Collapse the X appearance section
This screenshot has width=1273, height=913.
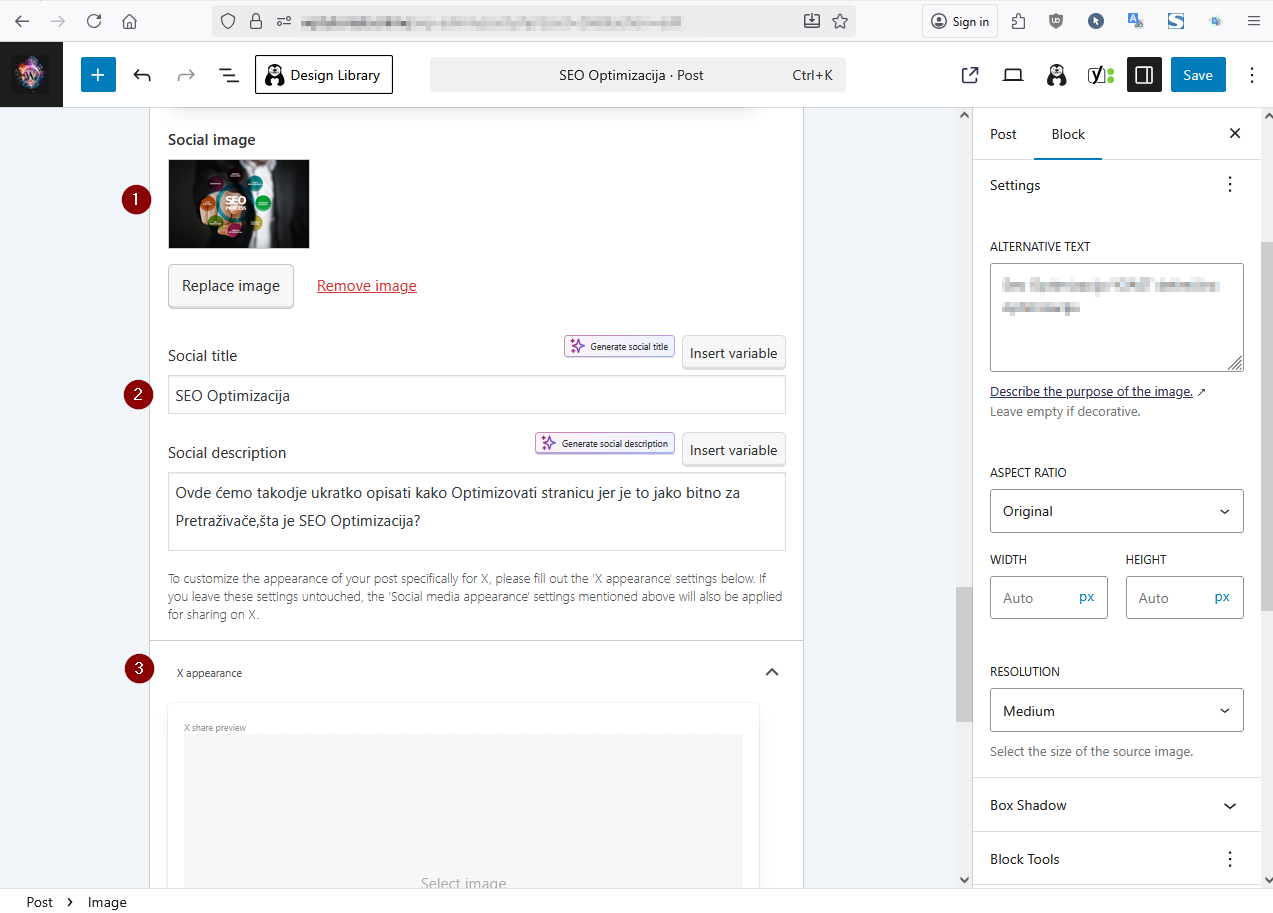click(771, 672)
